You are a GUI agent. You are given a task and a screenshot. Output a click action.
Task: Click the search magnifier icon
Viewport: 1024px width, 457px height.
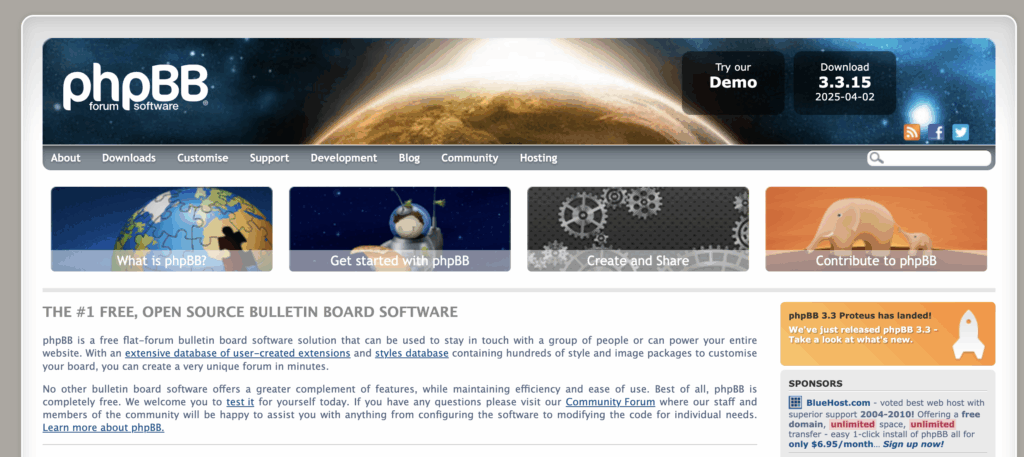tap(876, 158)
